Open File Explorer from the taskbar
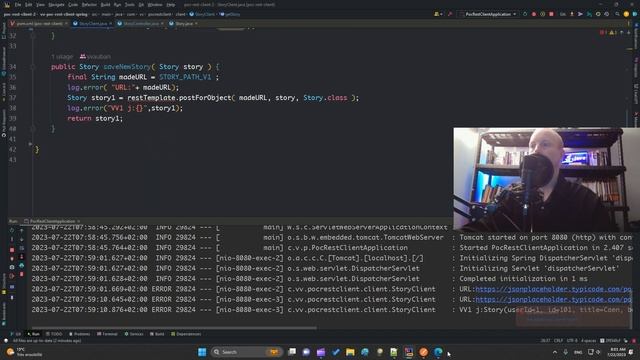The image size is (640, 360). point(350,352)
